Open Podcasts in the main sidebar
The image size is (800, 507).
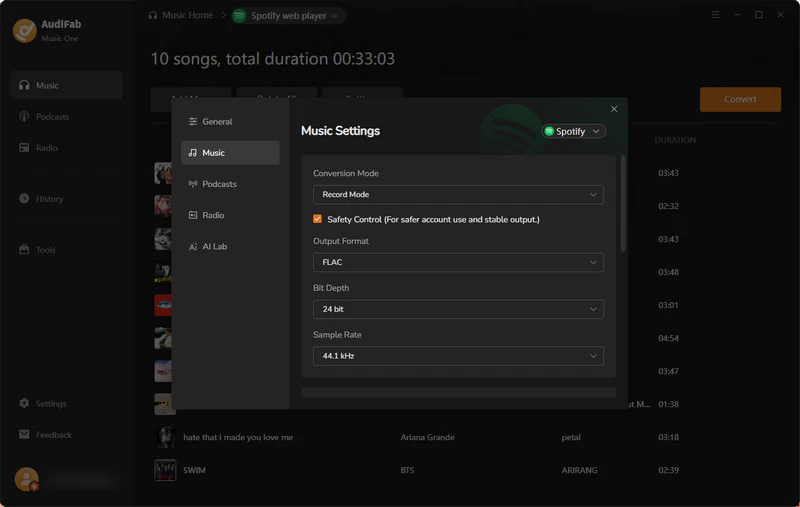[x=66, y=116]
